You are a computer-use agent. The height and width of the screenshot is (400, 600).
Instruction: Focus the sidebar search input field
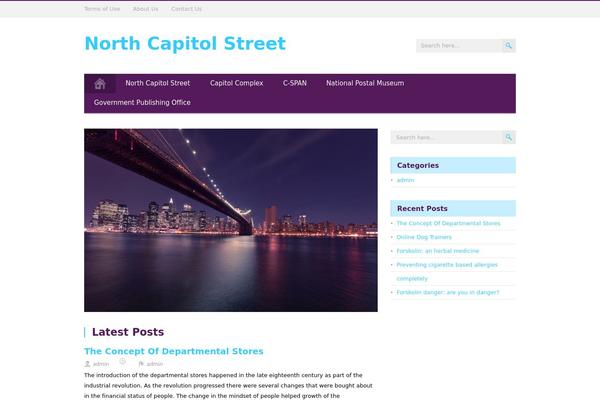[x=447, y=137]
